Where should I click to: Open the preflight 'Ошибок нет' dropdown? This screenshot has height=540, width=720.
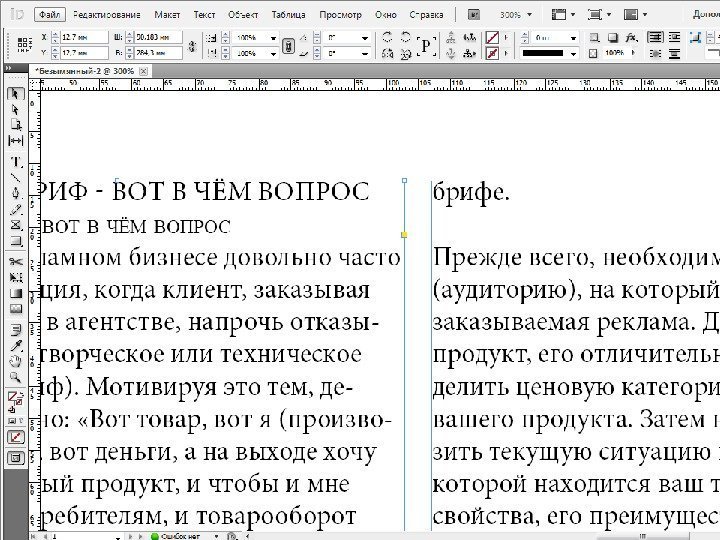click(217, 536)
